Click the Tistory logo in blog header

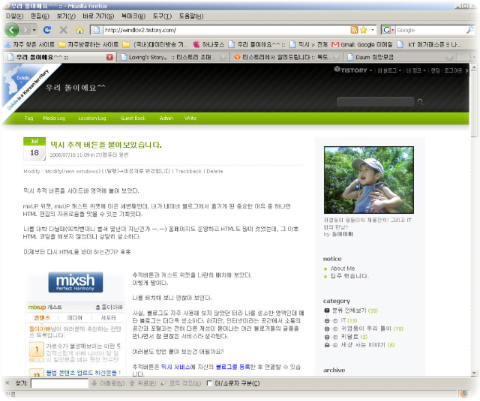[350, 70]
